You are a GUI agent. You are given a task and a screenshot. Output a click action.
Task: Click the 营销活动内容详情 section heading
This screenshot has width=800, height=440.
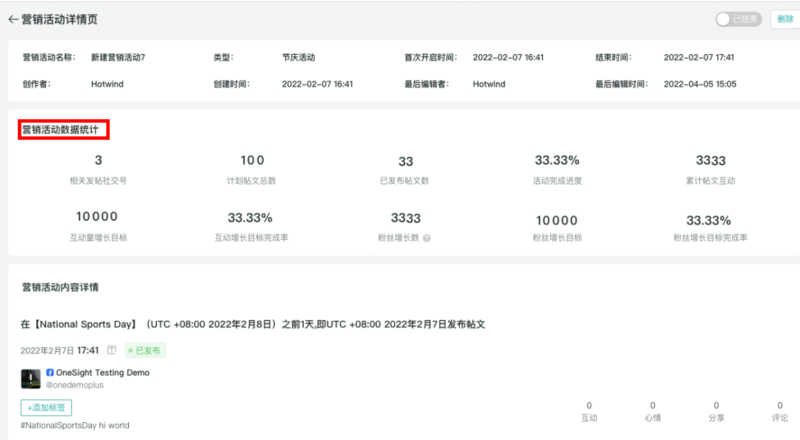pyautogui.click(x=60, y=288)
